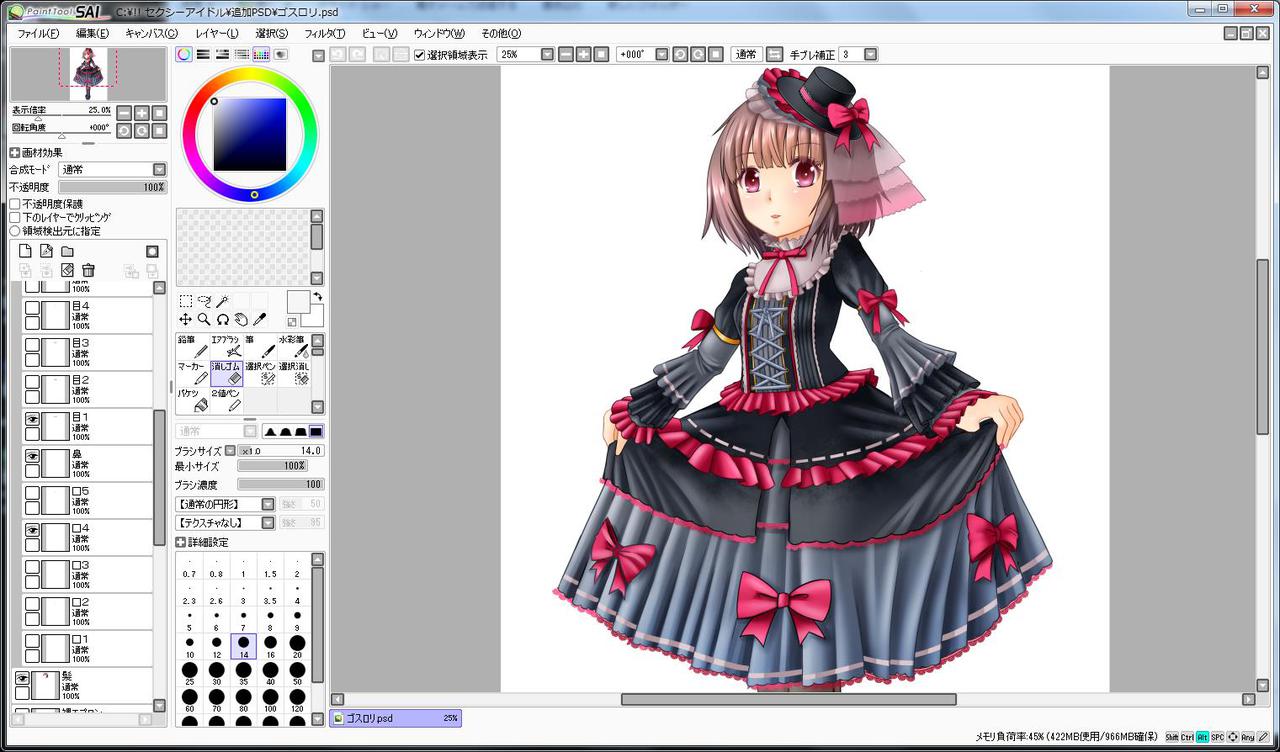This screenshot has height=752, width=1280.
Task: Adjust the layer 不透明度 opacity slider
Action: coord(113,187)
